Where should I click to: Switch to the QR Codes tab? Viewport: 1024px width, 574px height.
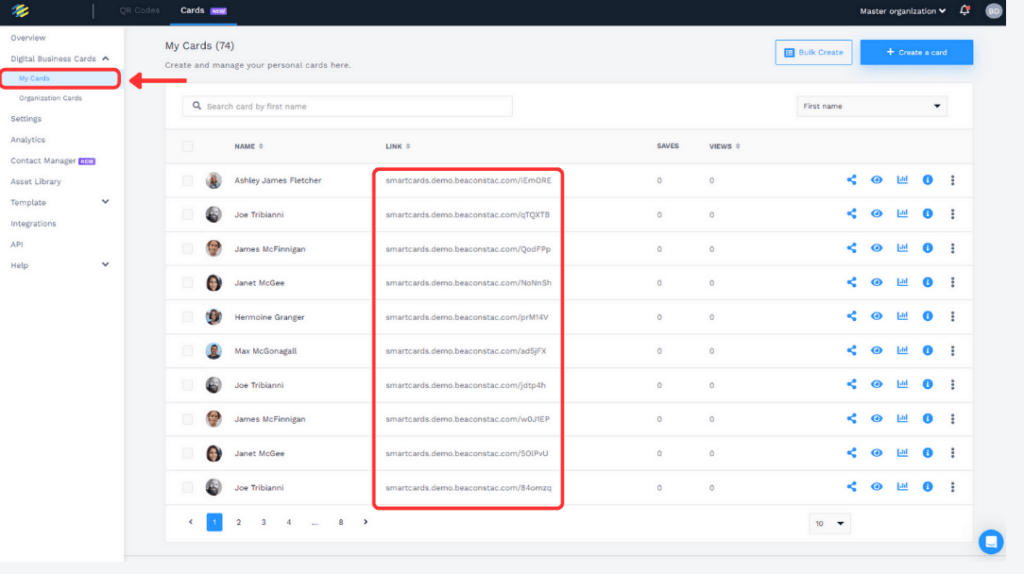coord(139,10)
